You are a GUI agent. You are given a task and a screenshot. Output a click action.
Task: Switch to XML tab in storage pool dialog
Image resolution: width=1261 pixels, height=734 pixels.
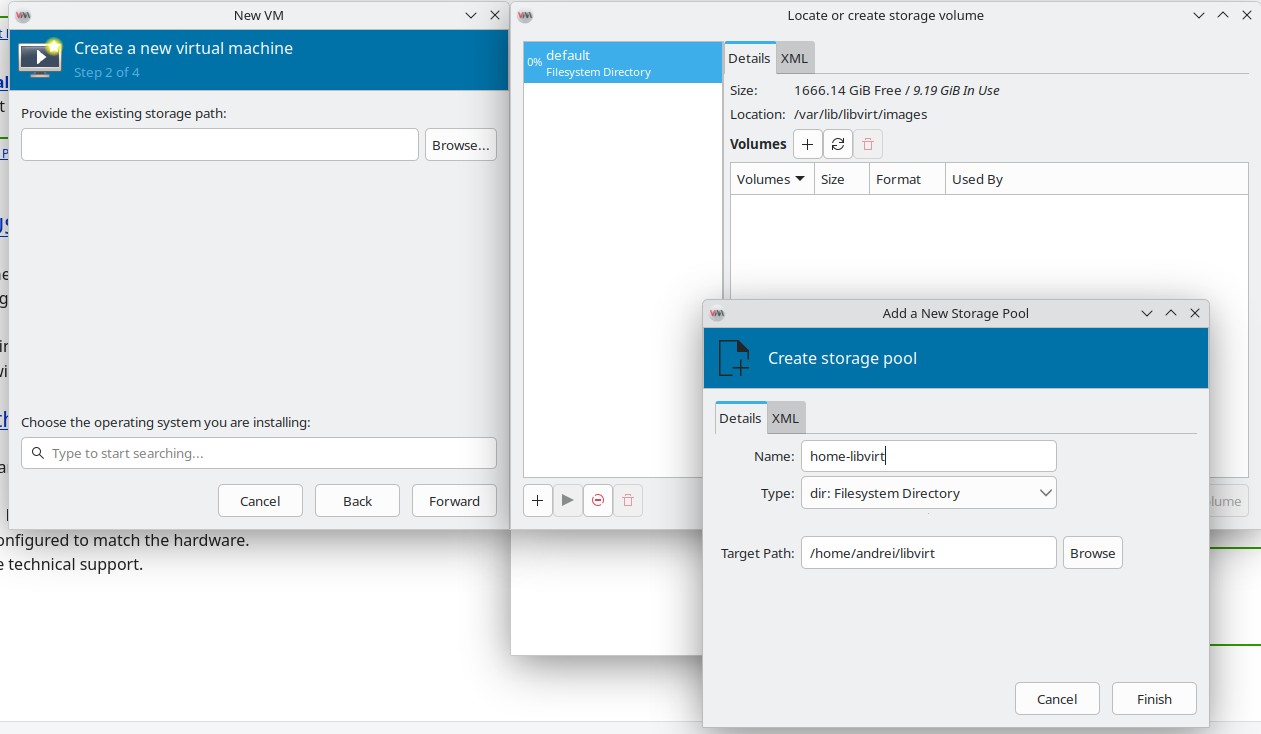785,418
